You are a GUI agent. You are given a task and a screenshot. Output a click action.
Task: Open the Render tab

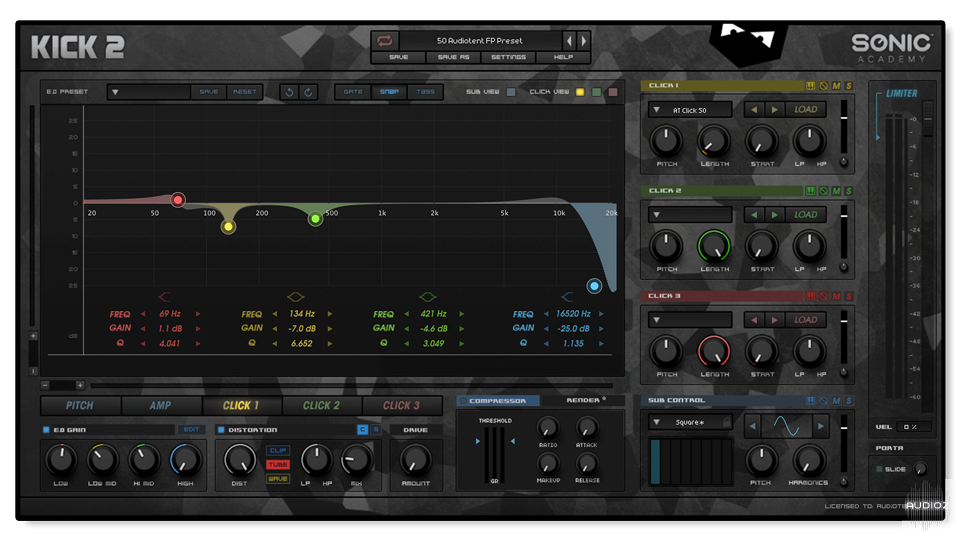coord(585,400)
